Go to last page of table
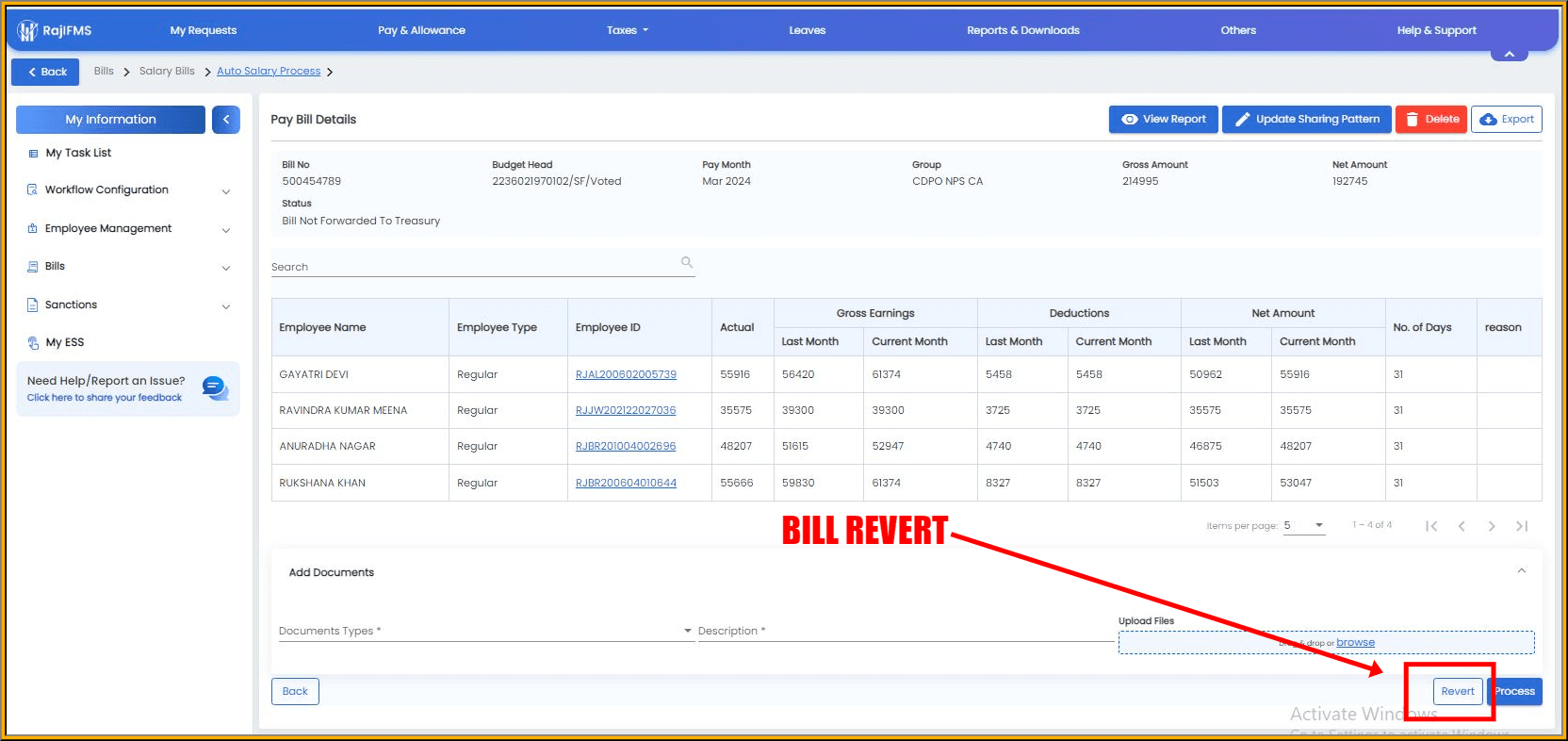 point(1522,526)
